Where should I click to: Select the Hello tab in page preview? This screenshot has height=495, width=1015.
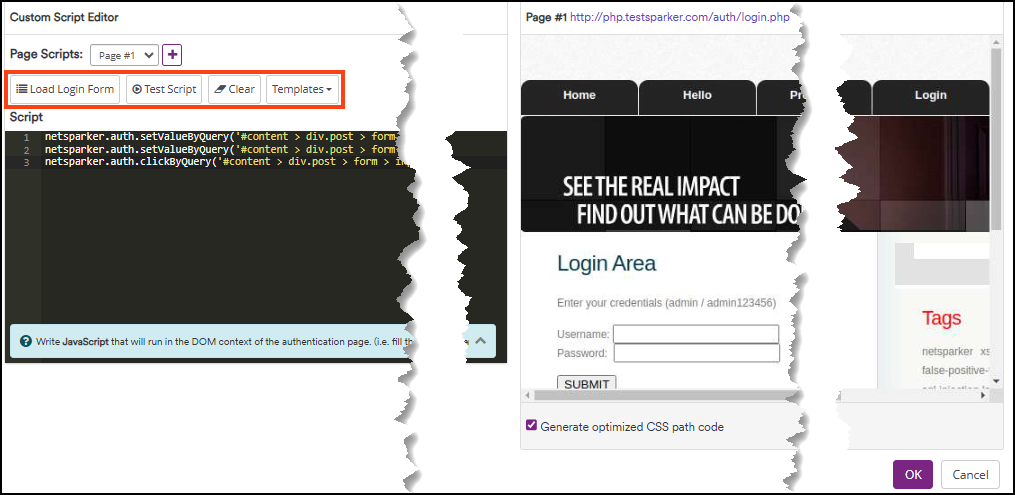pos(697,96)
